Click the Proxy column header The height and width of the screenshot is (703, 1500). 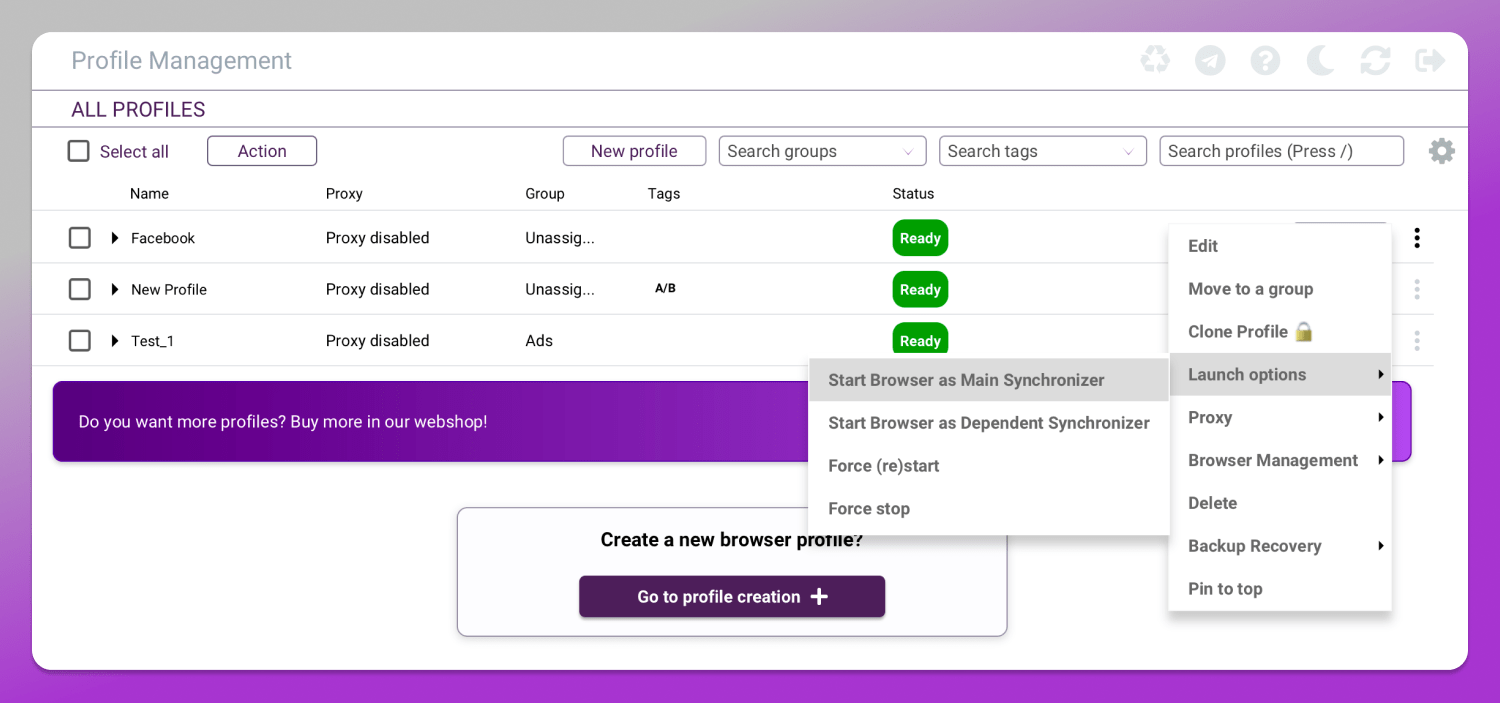[344, 194]
